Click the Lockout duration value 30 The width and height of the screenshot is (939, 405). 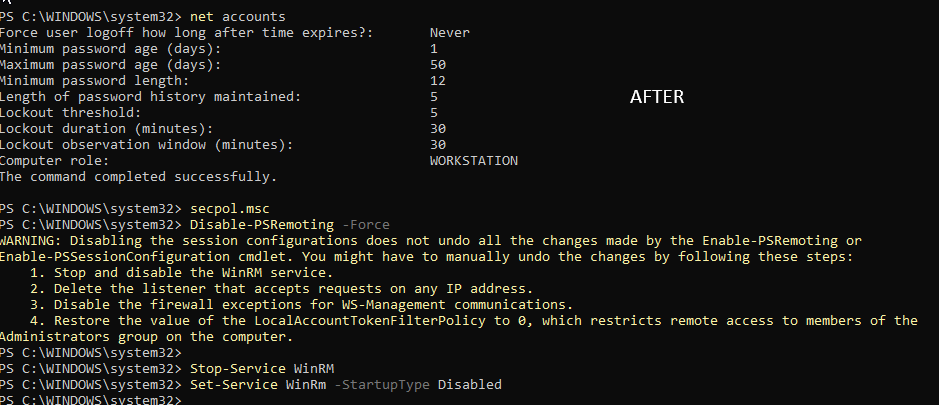pos(437,129)
